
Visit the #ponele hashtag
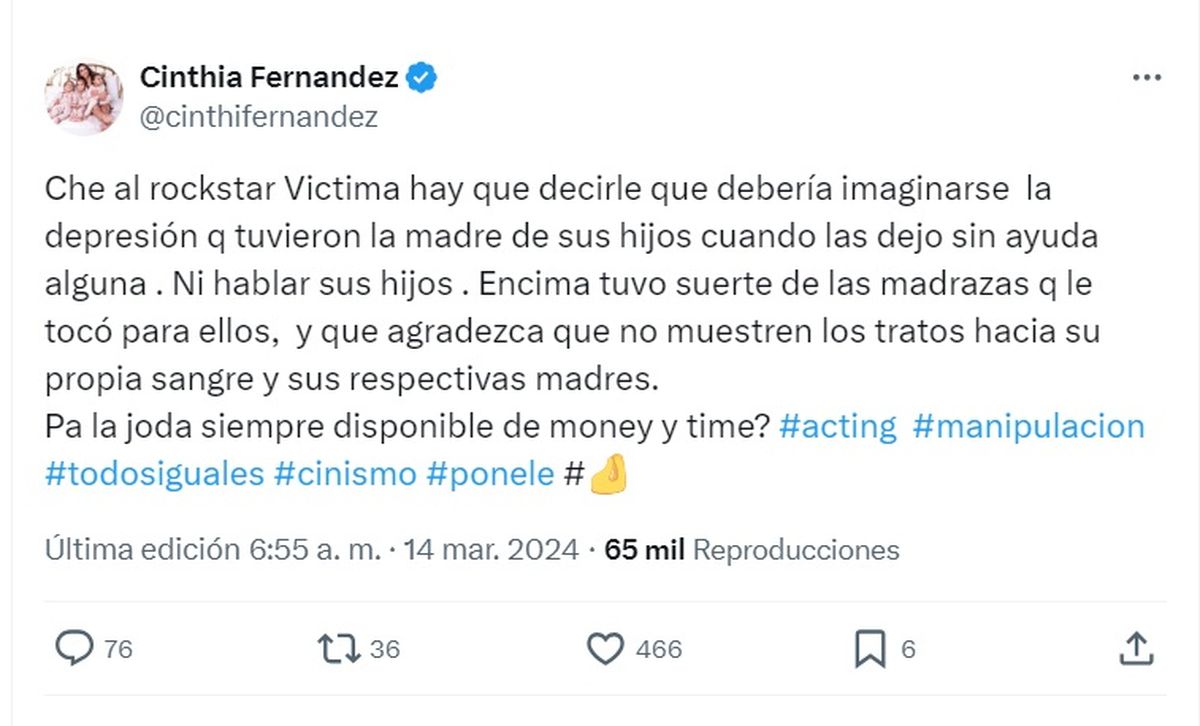coord(490,474)
